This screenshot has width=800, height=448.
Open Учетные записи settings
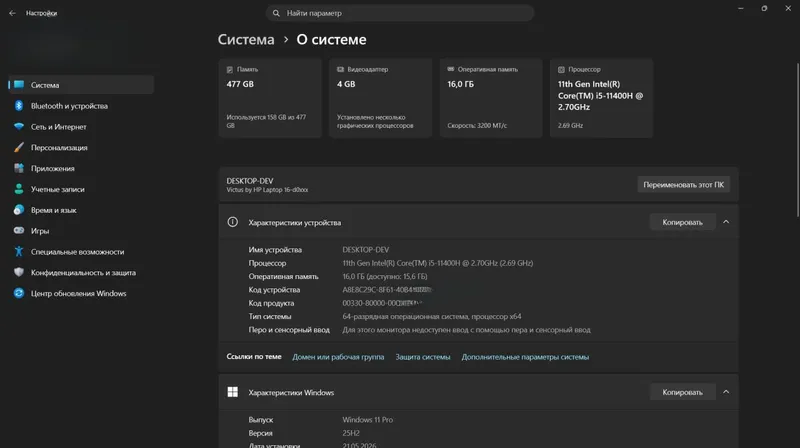tap(81, 189)
